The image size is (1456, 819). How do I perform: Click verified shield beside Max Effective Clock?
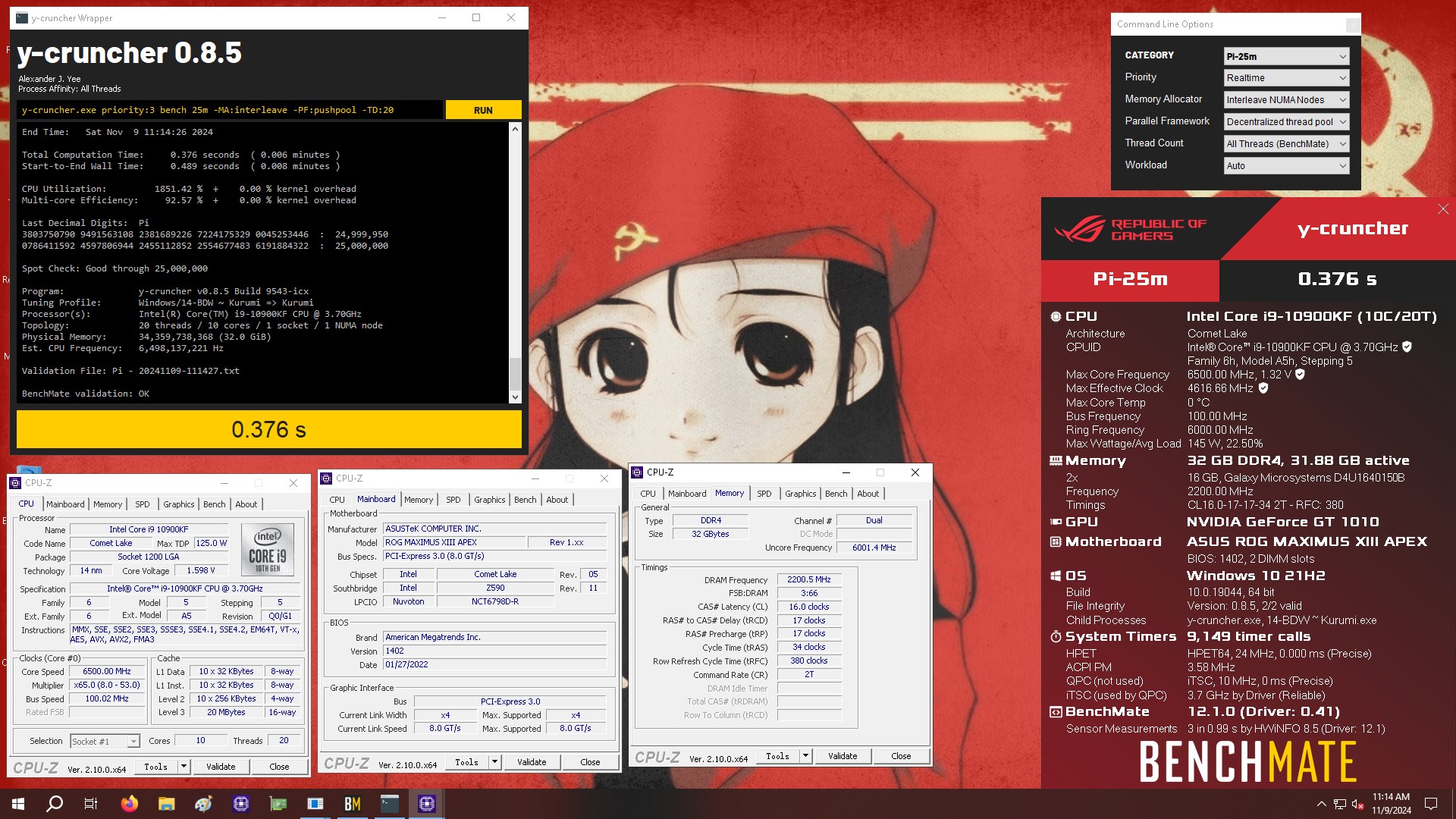(x=1263, y=388)
